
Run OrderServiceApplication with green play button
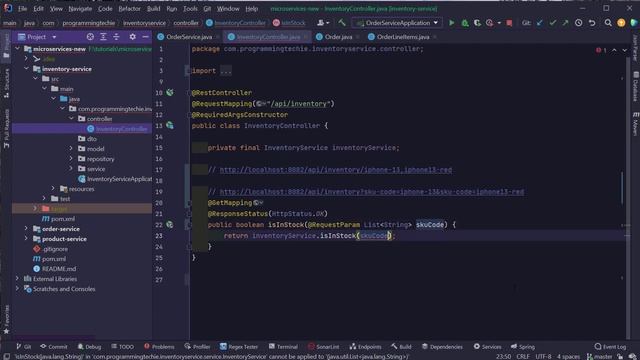point(451,23)
